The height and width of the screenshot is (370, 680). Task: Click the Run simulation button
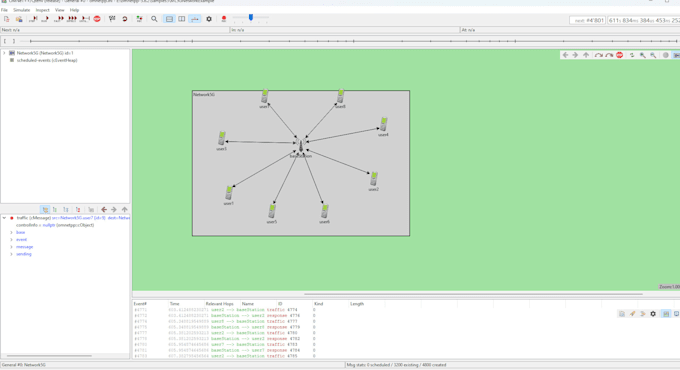[45, 19]
